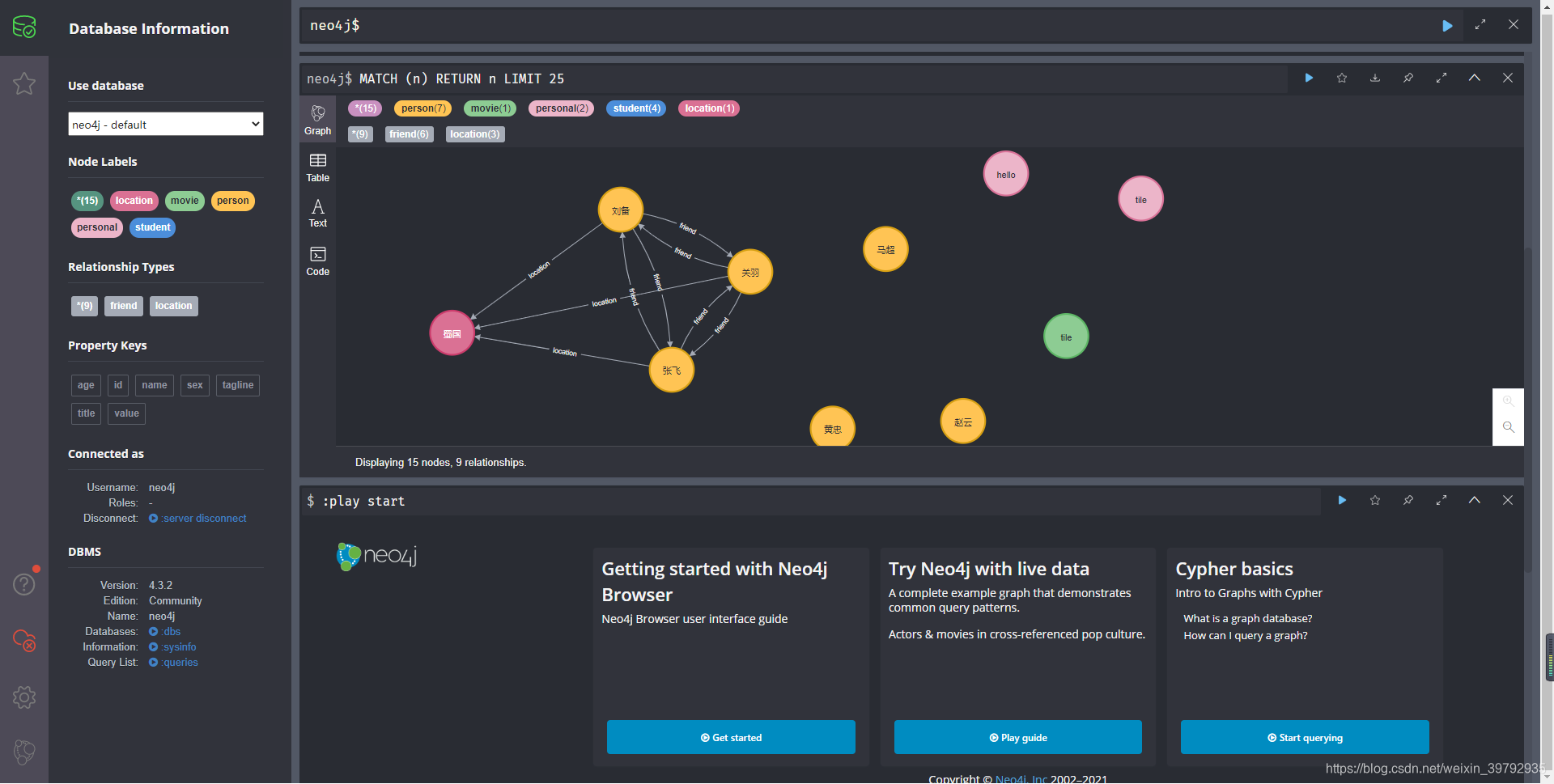Toggle the friend(6) relationship filter
The width and height of the screenshot is (1554, 784).
pos(409,133)
